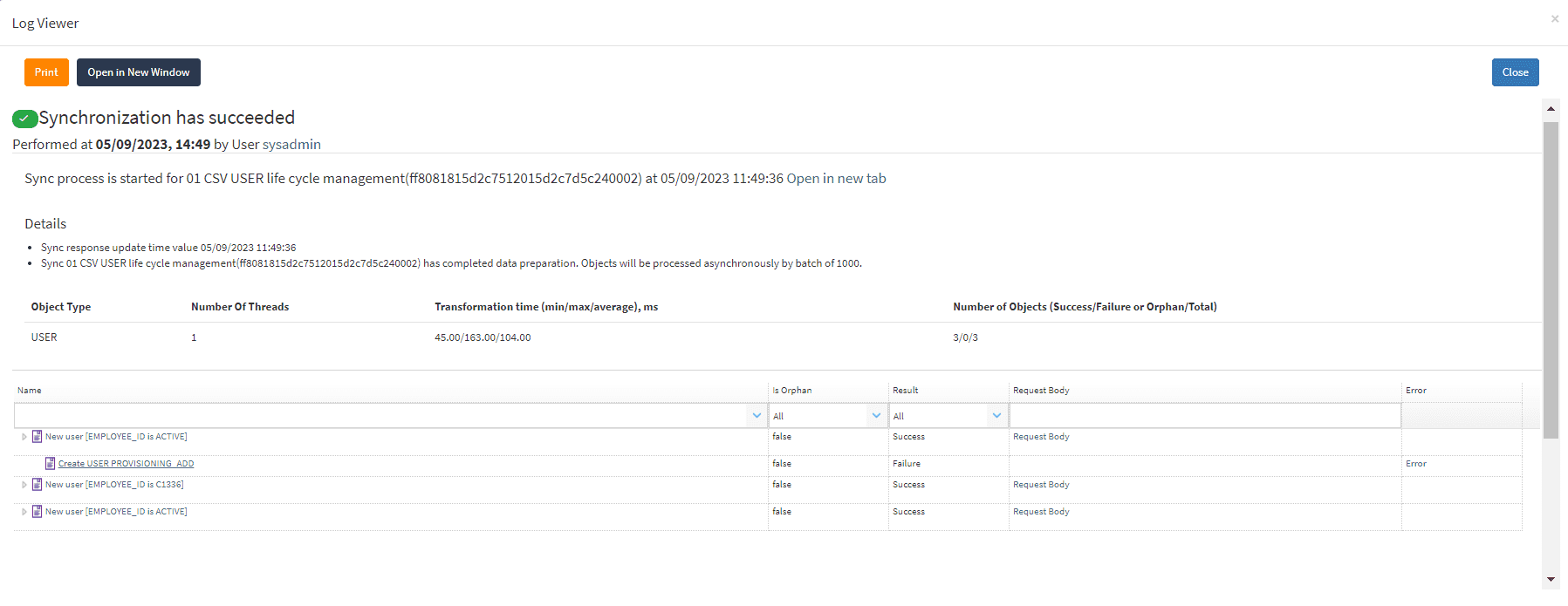The width and height of the screenshot is (1568, 606).
Task: Open the Create USER PROVISIONING_ADD link
Action: pyautogui.click(x=126, y=464)
